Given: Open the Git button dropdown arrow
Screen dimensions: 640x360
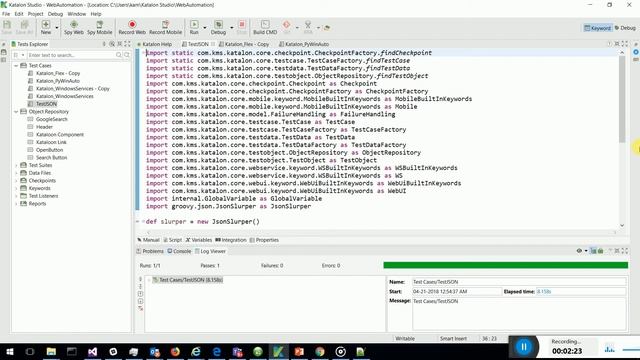Looking at the screenshot, I should pyautogui.click(x=297, y=28).
